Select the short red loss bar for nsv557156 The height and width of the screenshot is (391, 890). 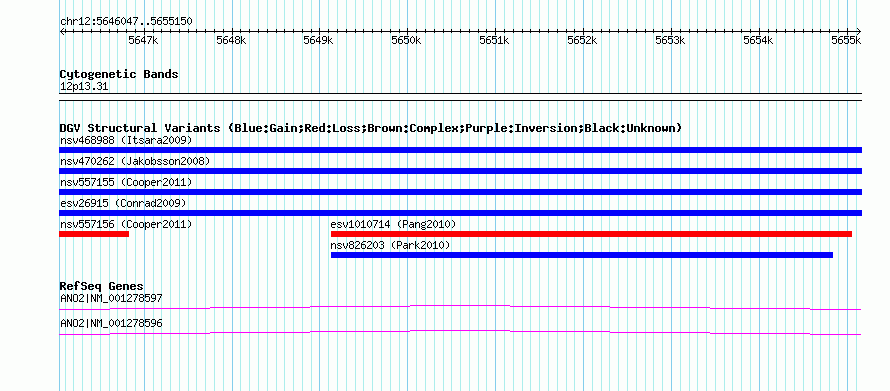[94, 234]
